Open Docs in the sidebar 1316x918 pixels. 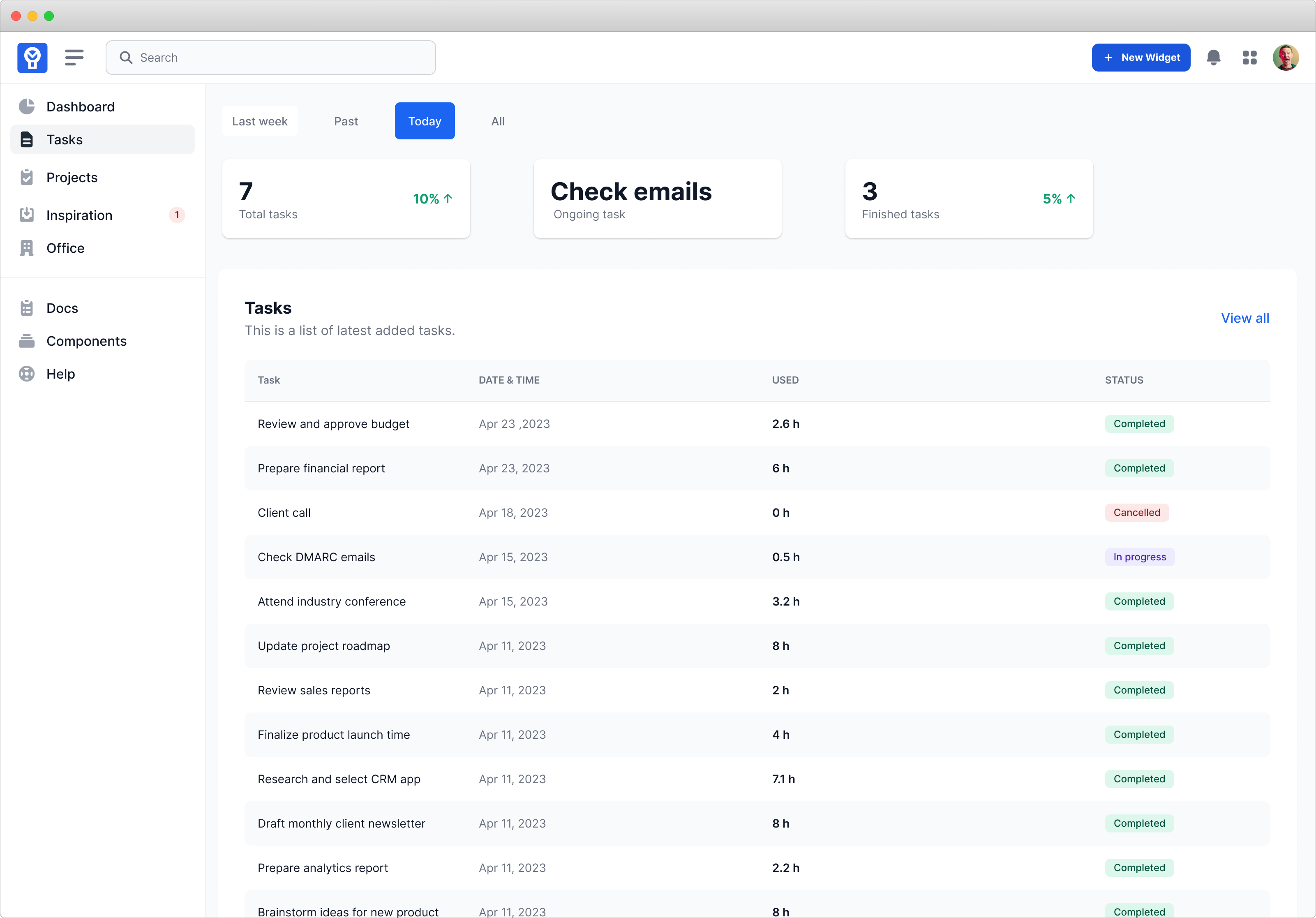(62, 308)
